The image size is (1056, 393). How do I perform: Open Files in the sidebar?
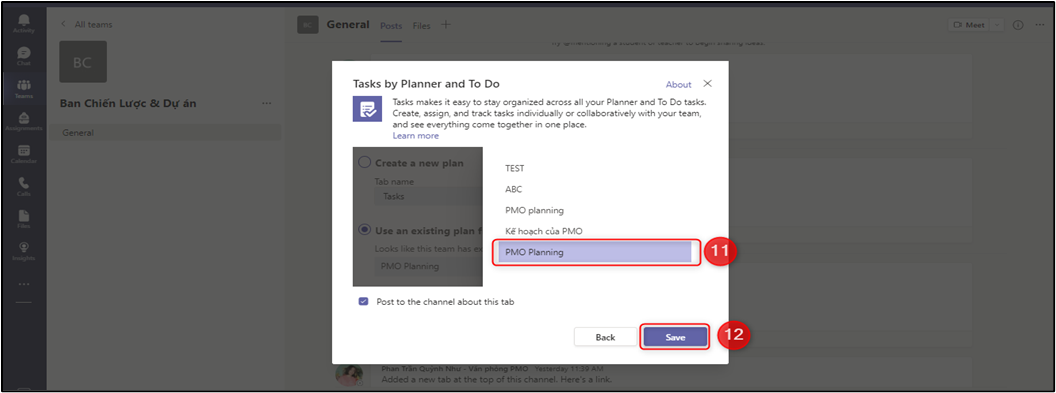(x=24, y=219)
